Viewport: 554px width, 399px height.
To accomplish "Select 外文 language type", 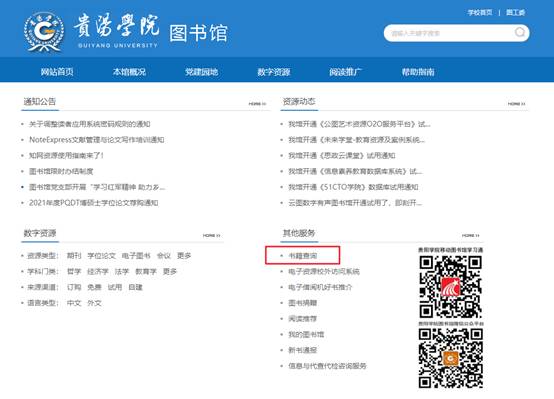I will coord(94,303).
